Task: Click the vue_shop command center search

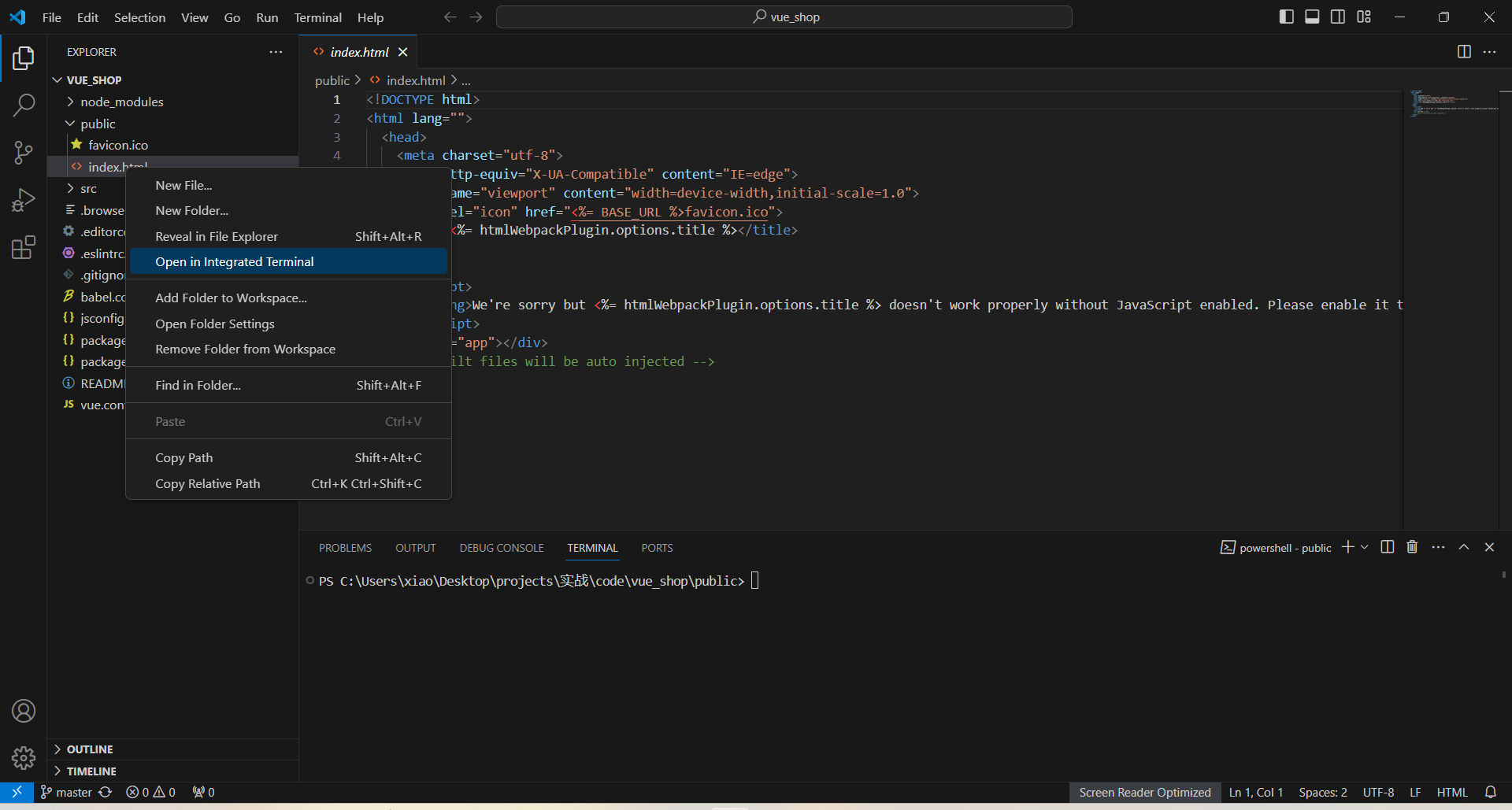Action: click(784, 17)
